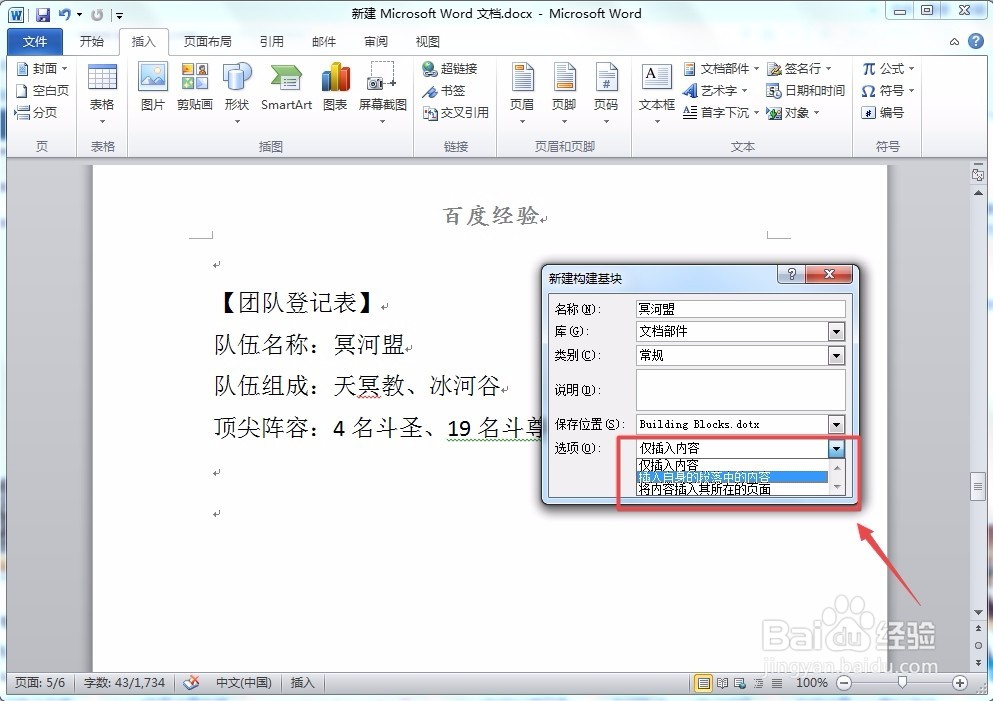
Task: Click the dialog help (?) button
Action: 792,274
